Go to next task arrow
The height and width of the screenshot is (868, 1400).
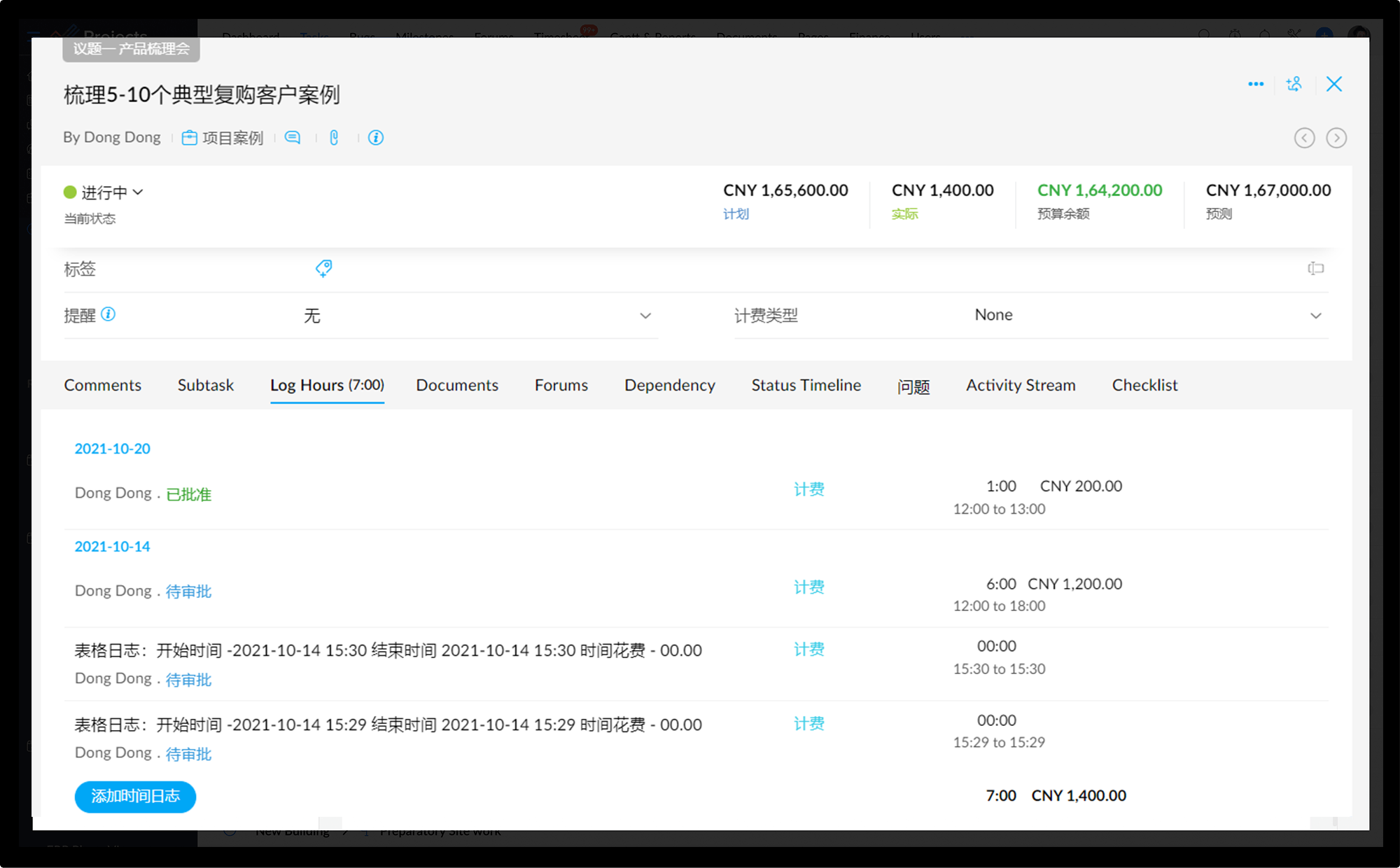tap(1336, 138)
